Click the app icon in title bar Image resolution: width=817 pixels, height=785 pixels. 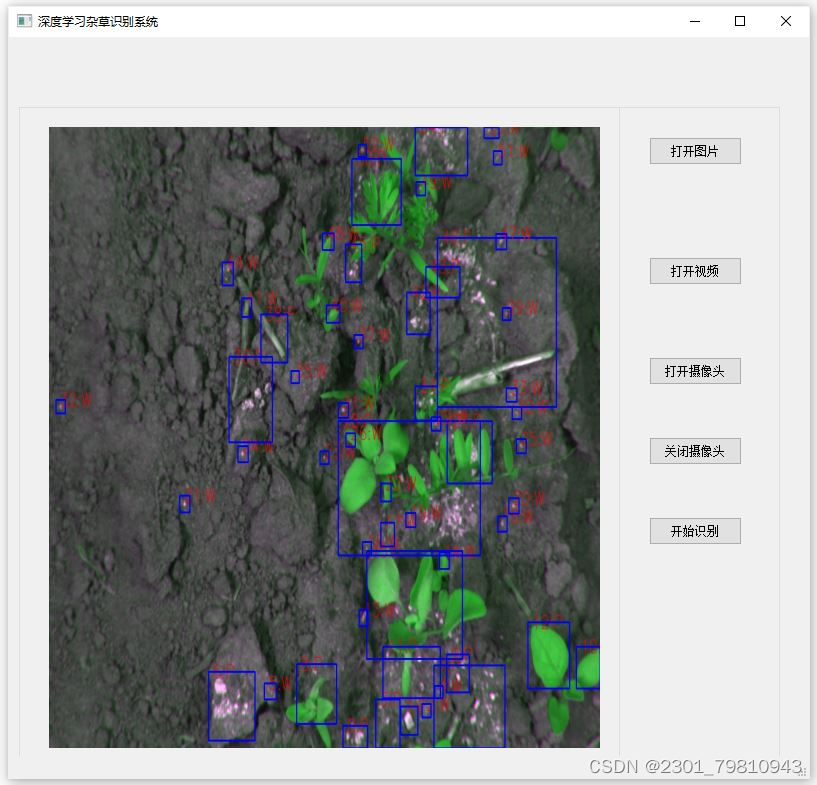[24, 21]
